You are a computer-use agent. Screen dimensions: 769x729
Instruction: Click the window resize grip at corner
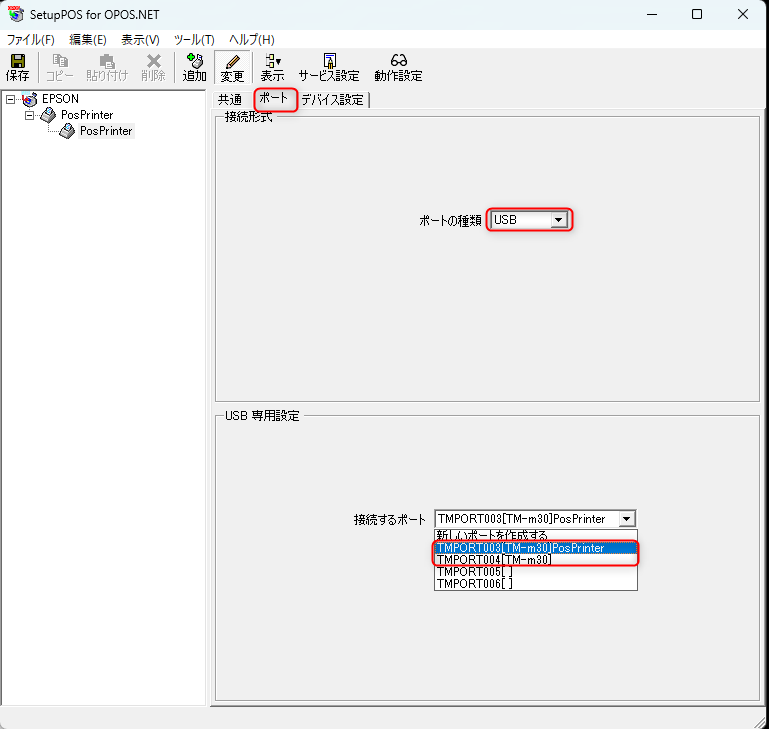(x=762, y=722)
